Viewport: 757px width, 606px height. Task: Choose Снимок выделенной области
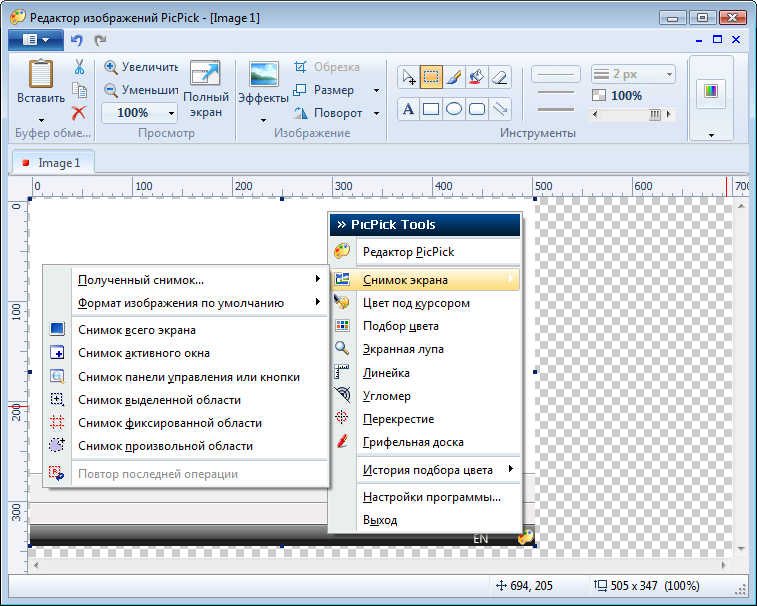coord(186,400)
